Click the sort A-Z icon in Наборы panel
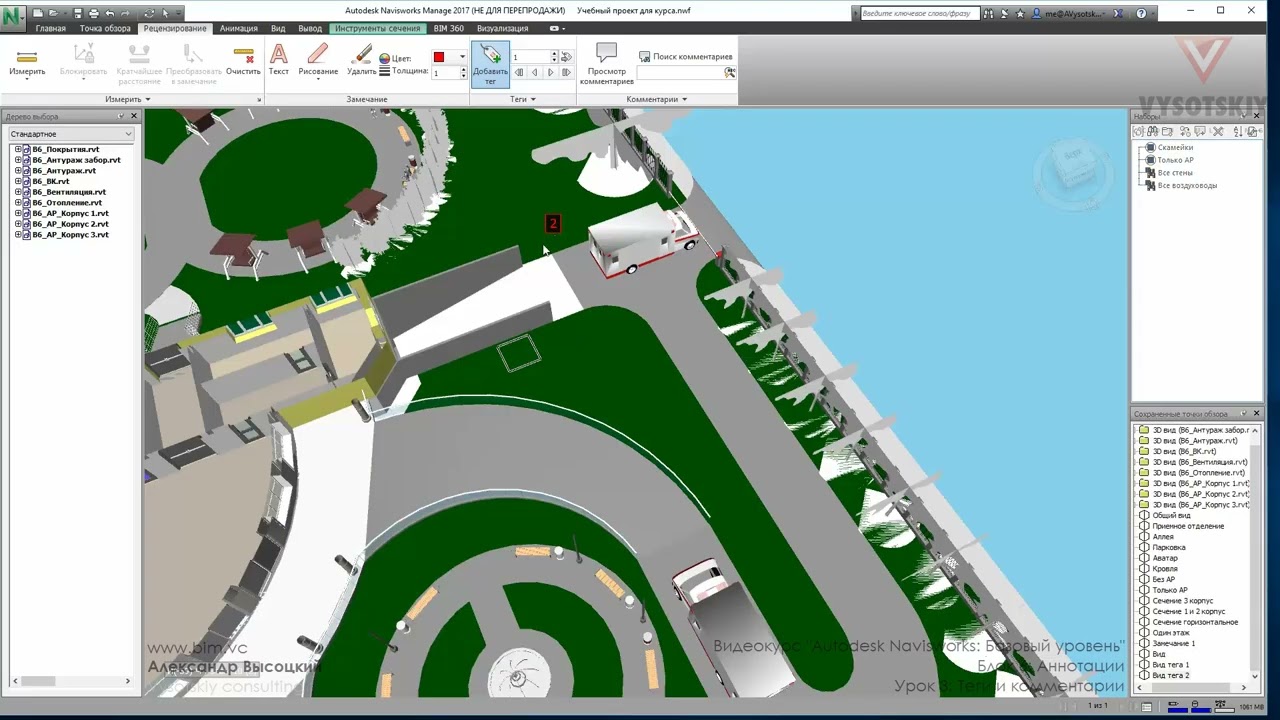The image size is (1280, 720). 1239,132
